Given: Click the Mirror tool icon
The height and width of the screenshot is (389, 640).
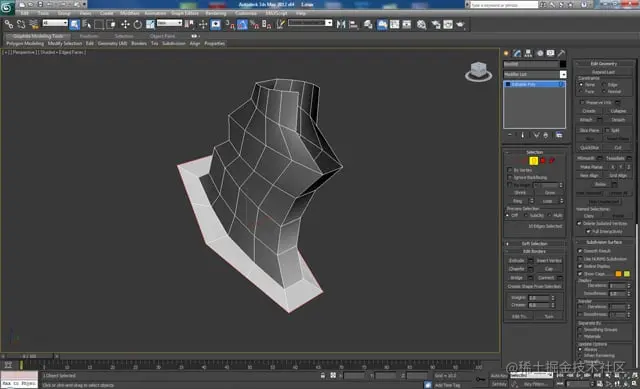Looking at the screenshot, I should click(341, 24).
